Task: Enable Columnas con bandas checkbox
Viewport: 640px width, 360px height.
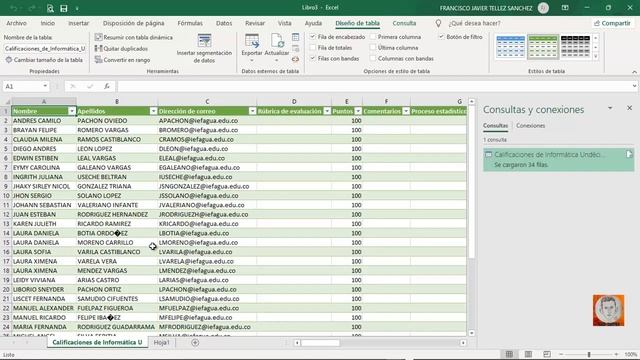Action: point(373,58)
